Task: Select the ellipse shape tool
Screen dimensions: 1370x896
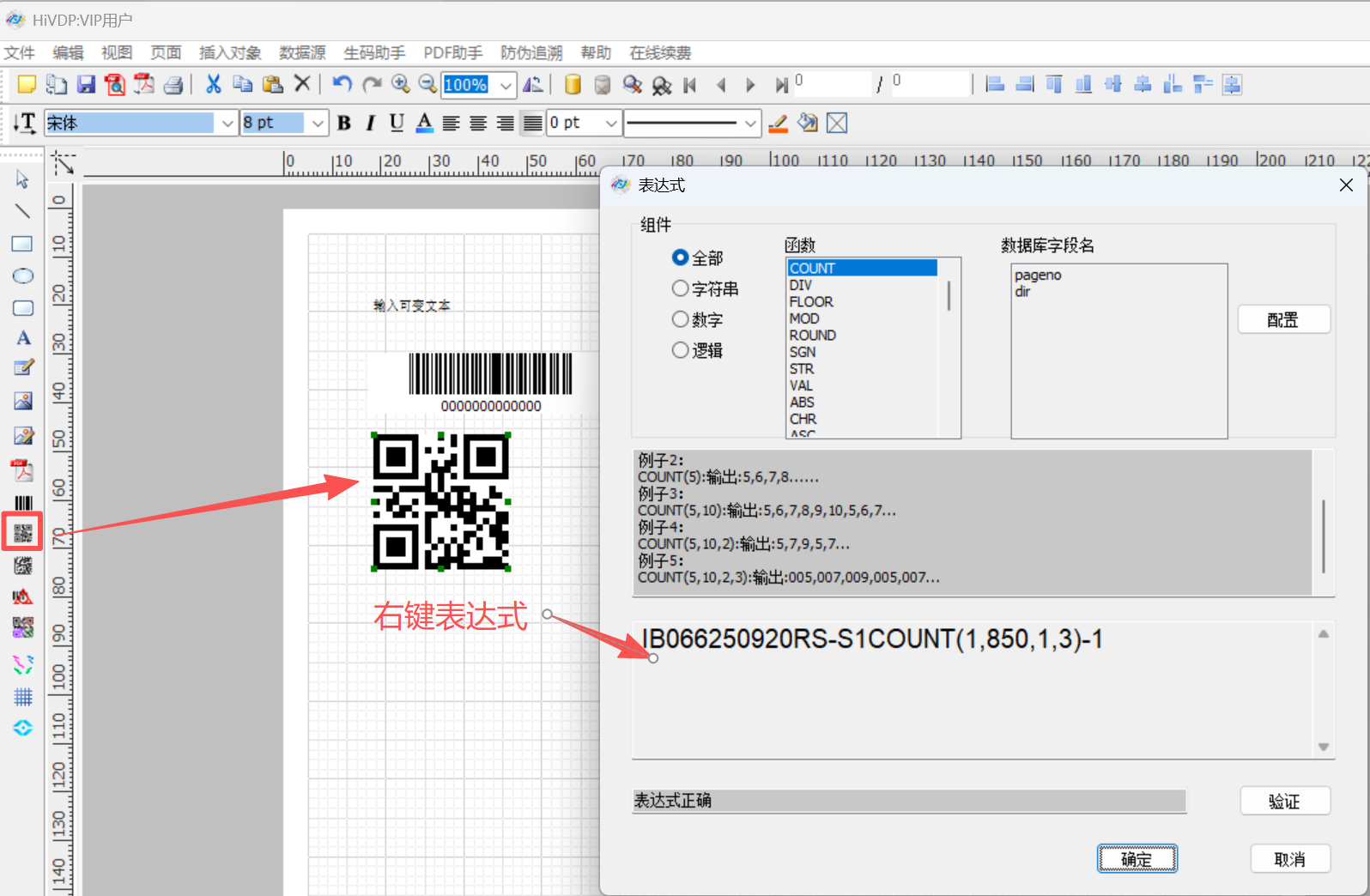Action: pyautogui.click(x=23, y=275)
